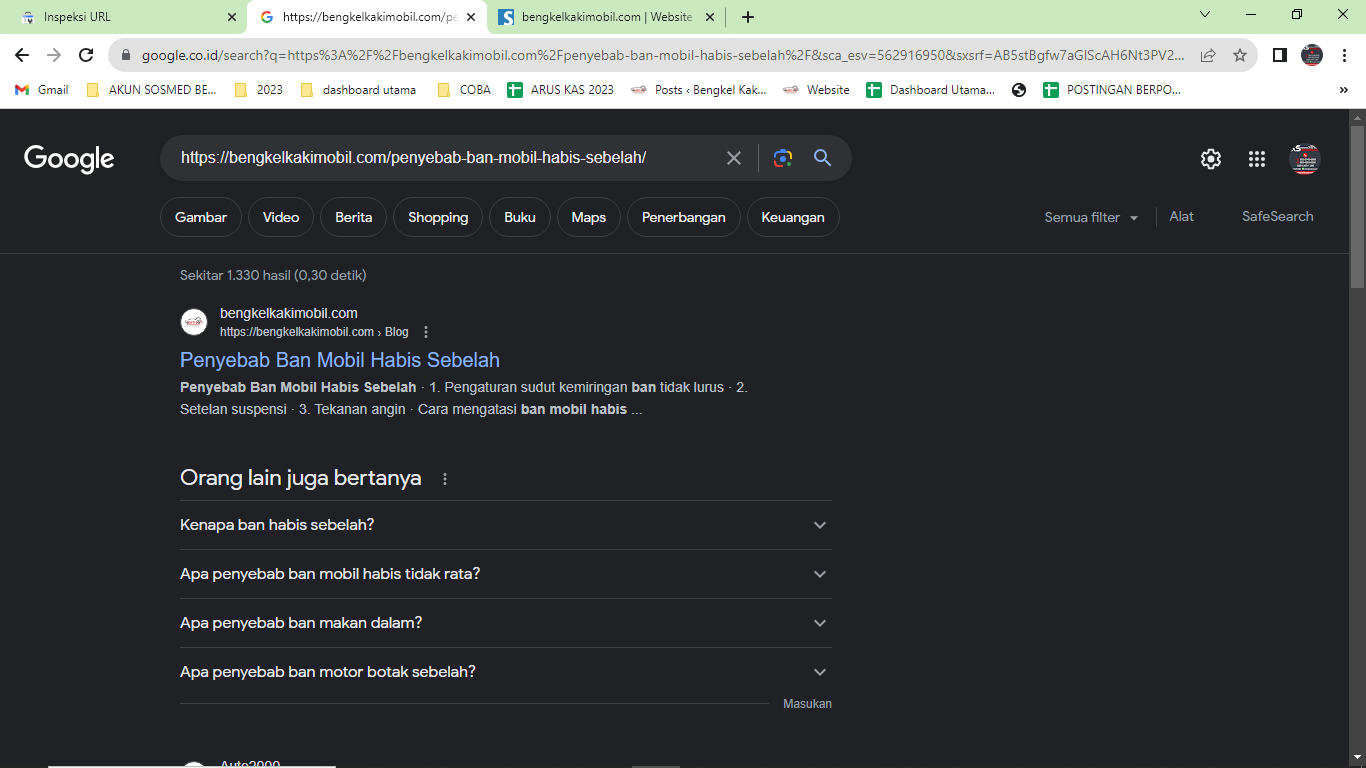Filter results by Keuangan
Viewport: 1366px width, 768px height.
point(793,217)
